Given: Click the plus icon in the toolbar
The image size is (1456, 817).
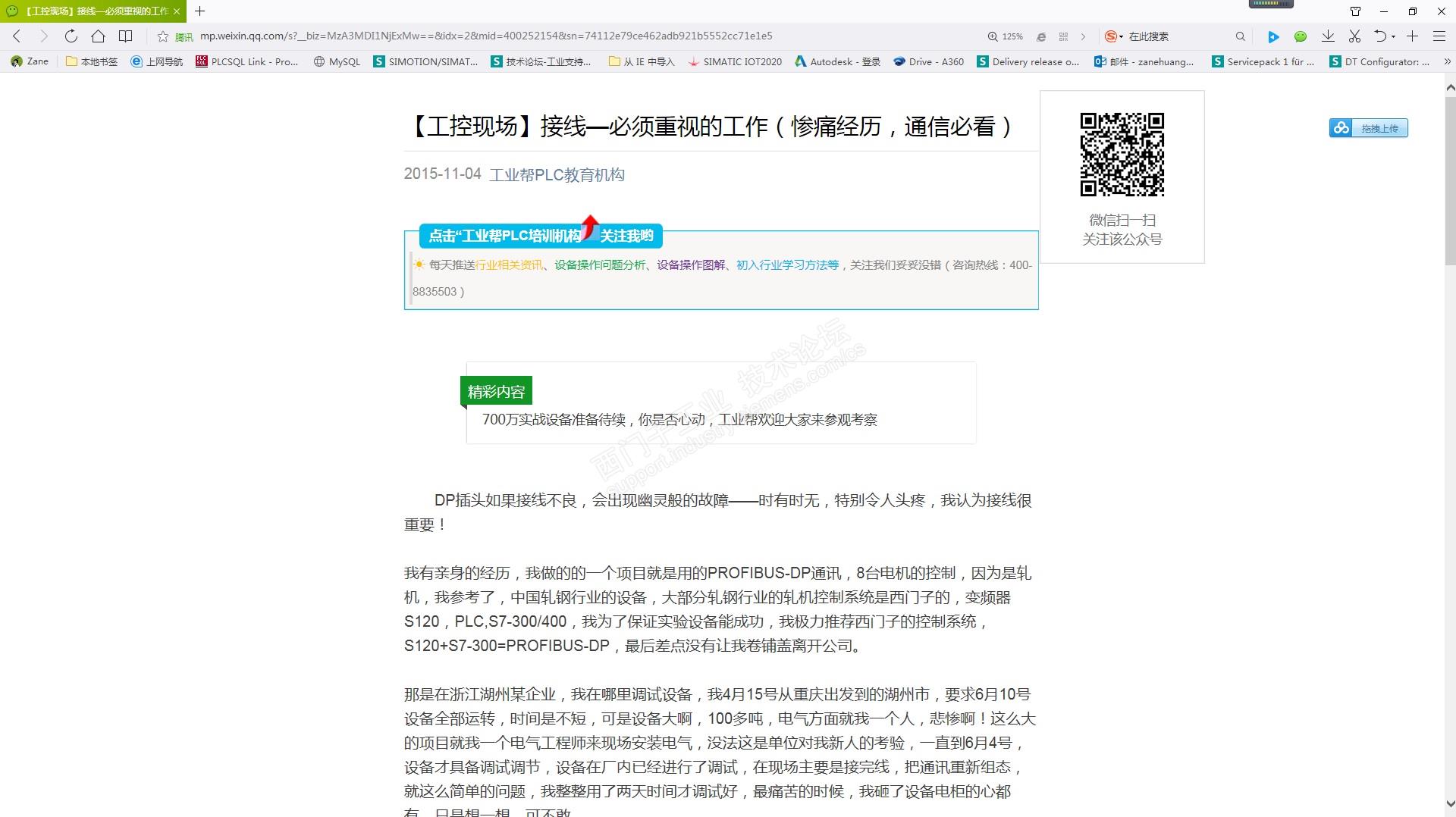Looking at the screenshot, I should tap(1413, 36).
